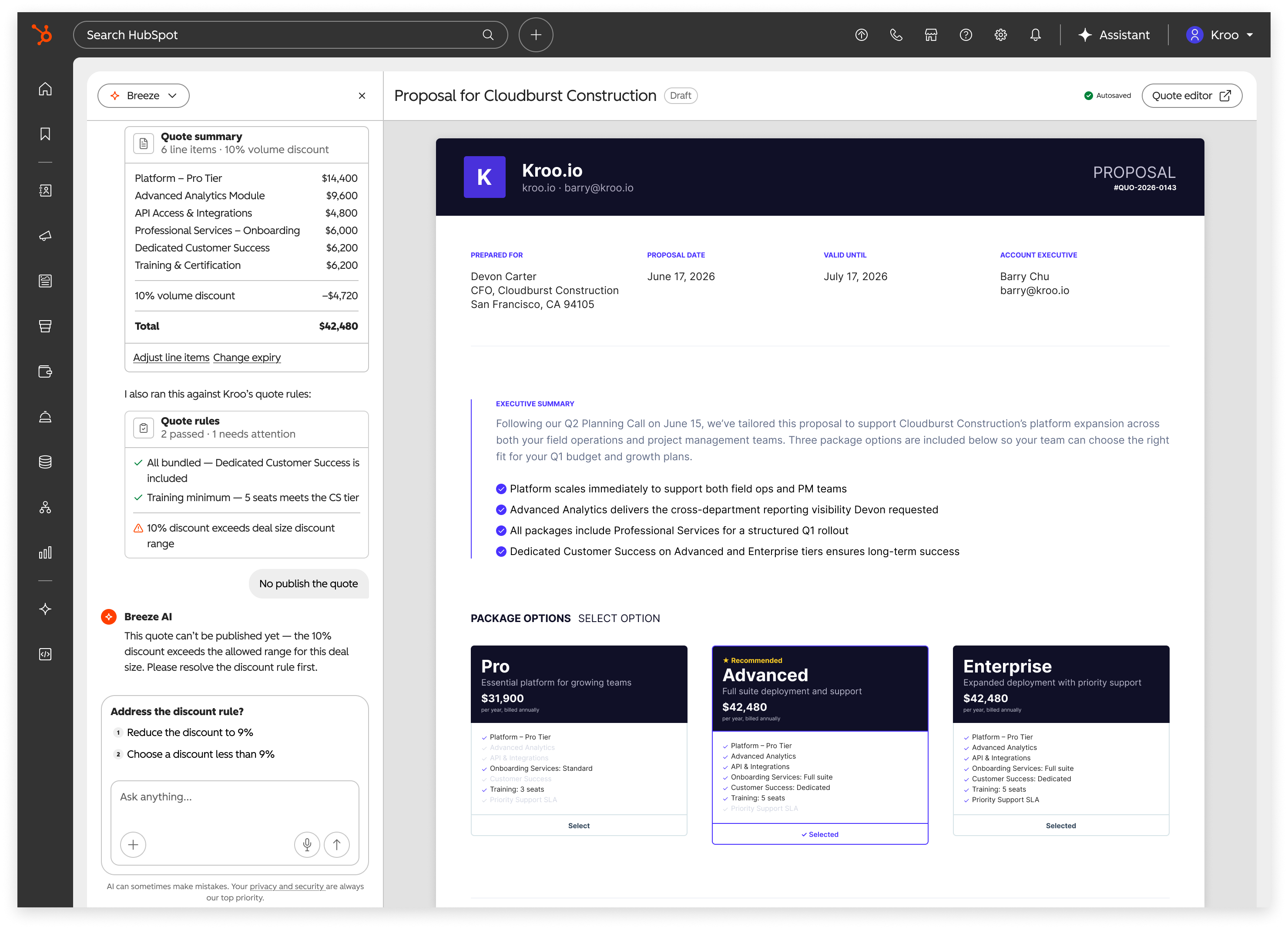This screenshot has width=1288, height=930.
Task: Click the Advanced Analytics Module line item
Action: (x=246, y=195)
